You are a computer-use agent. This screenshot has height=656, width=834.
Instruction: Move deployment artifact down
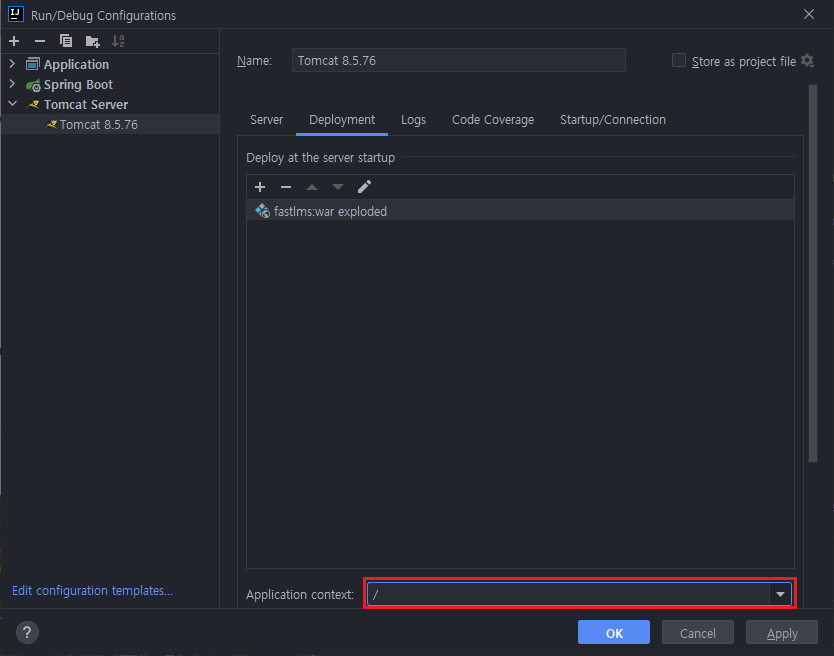coord(338,187)
